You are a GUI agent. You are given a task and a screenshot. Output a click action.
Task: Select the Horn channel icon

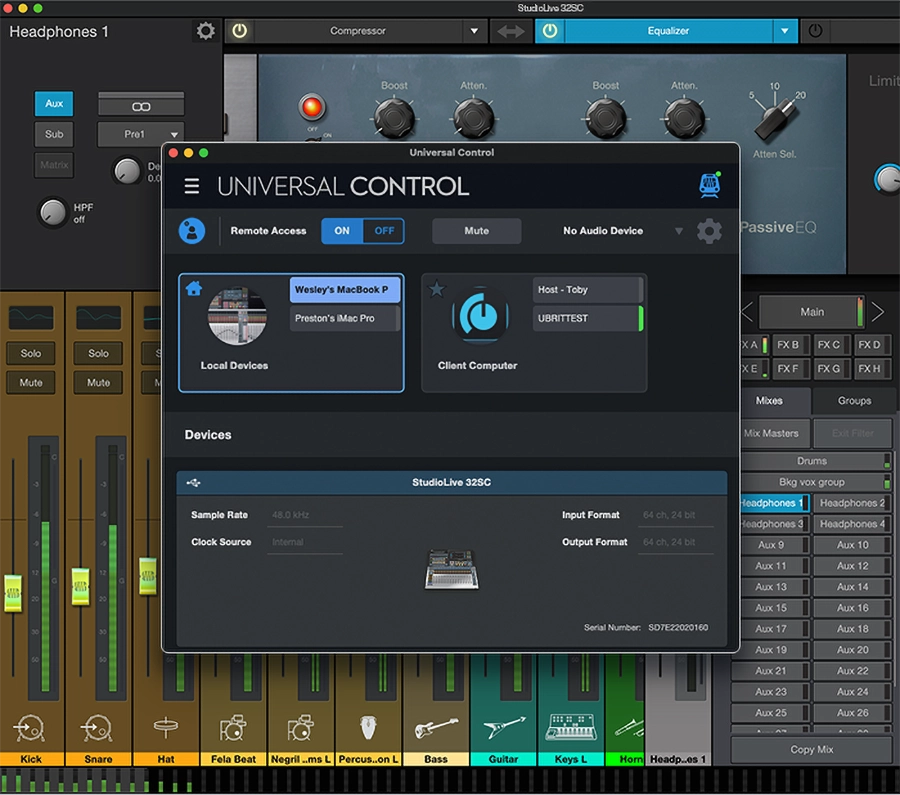pos(629,728)
